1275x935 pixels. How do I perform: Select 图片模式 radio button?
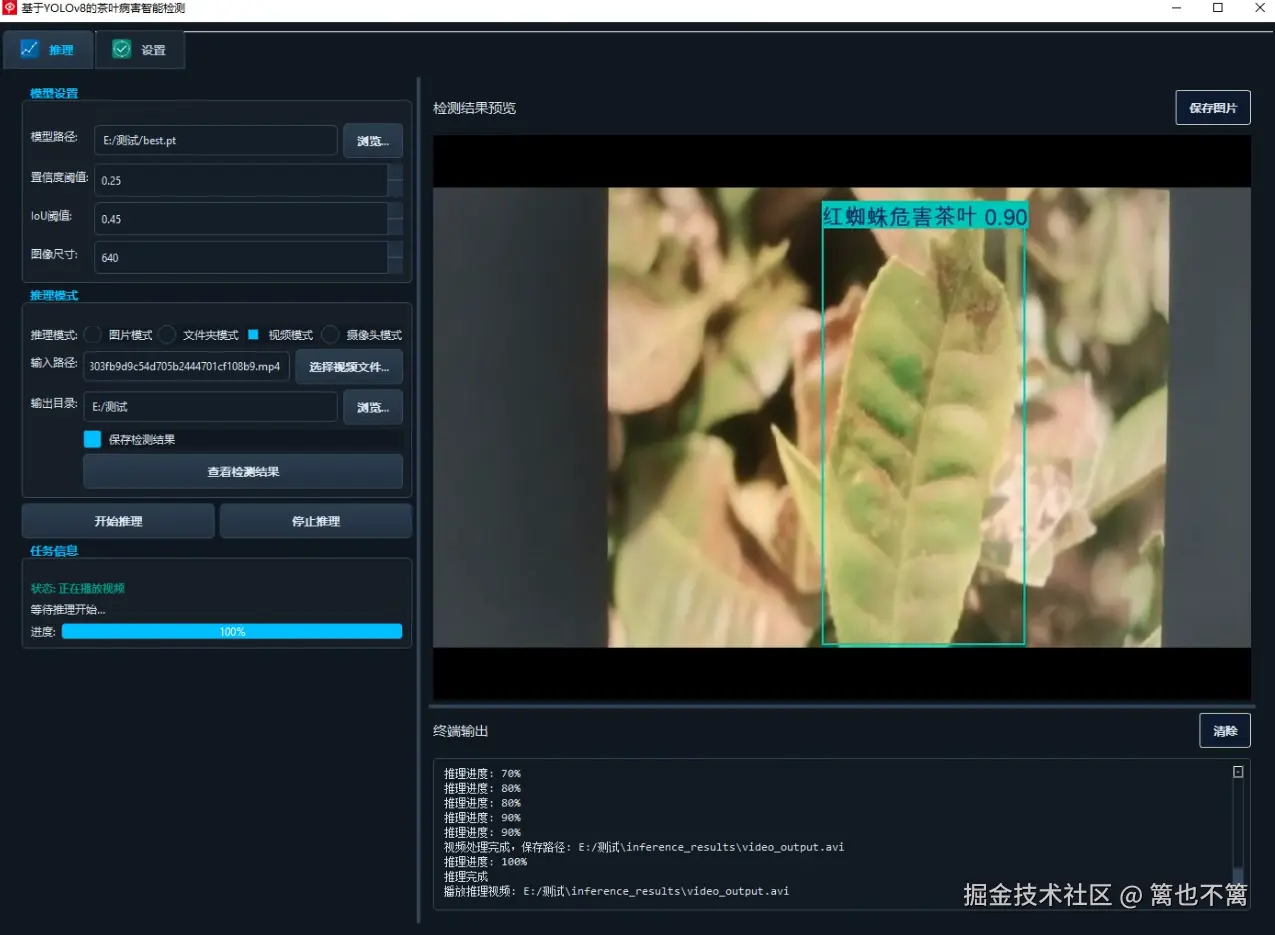(93, 335)
